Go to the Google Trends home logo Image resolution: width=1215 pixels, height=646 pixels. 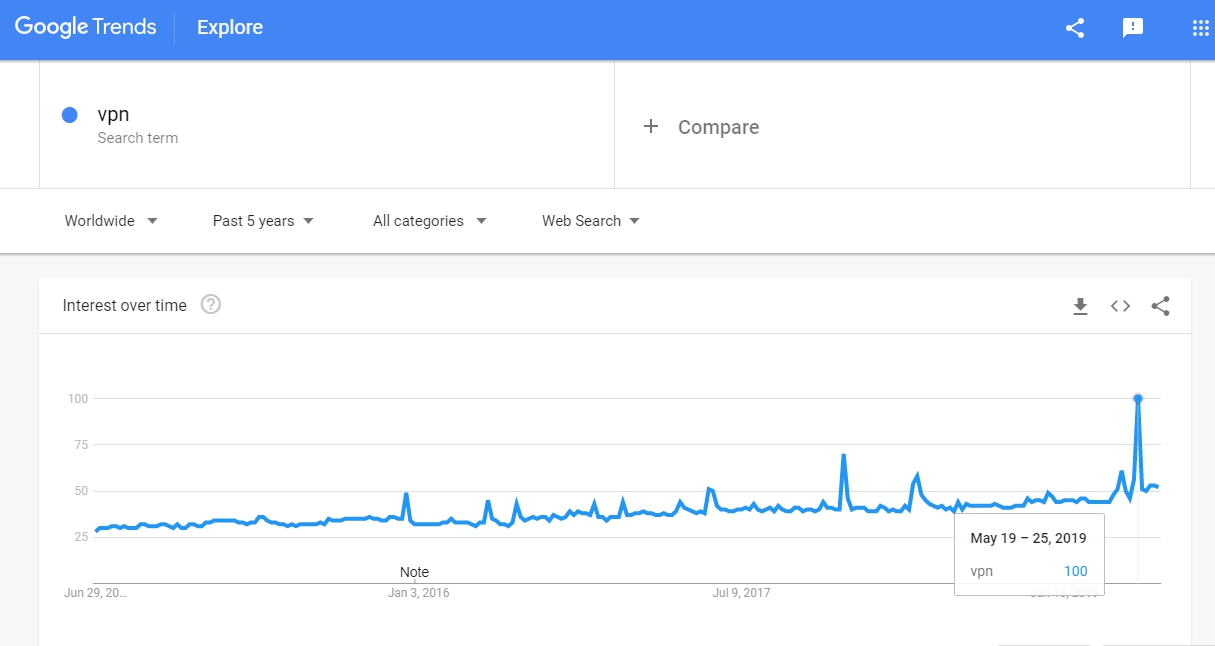(86, 27)
